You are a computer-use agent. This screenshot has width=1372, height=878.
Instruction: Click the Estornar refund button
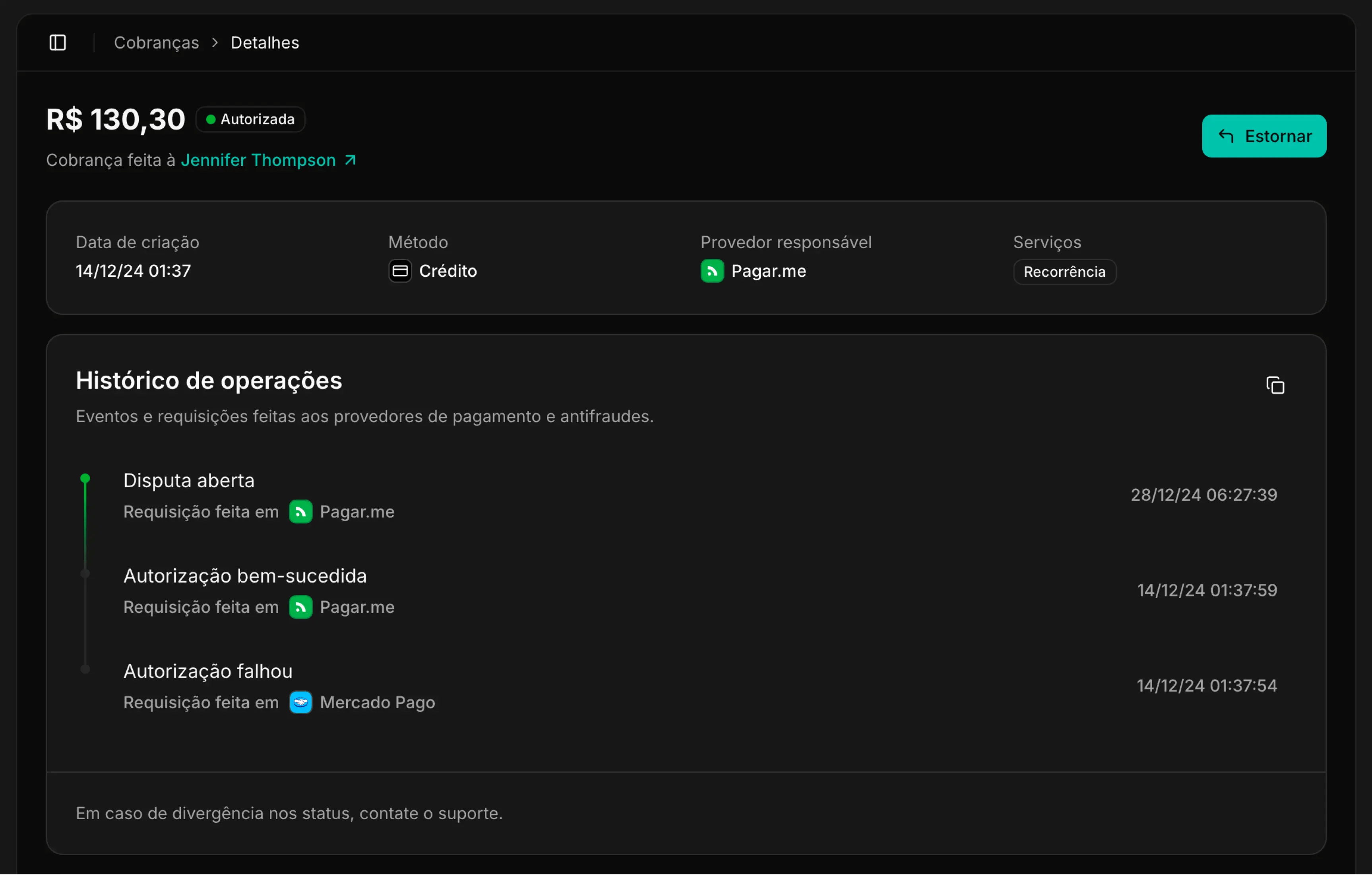point(1264,136)
